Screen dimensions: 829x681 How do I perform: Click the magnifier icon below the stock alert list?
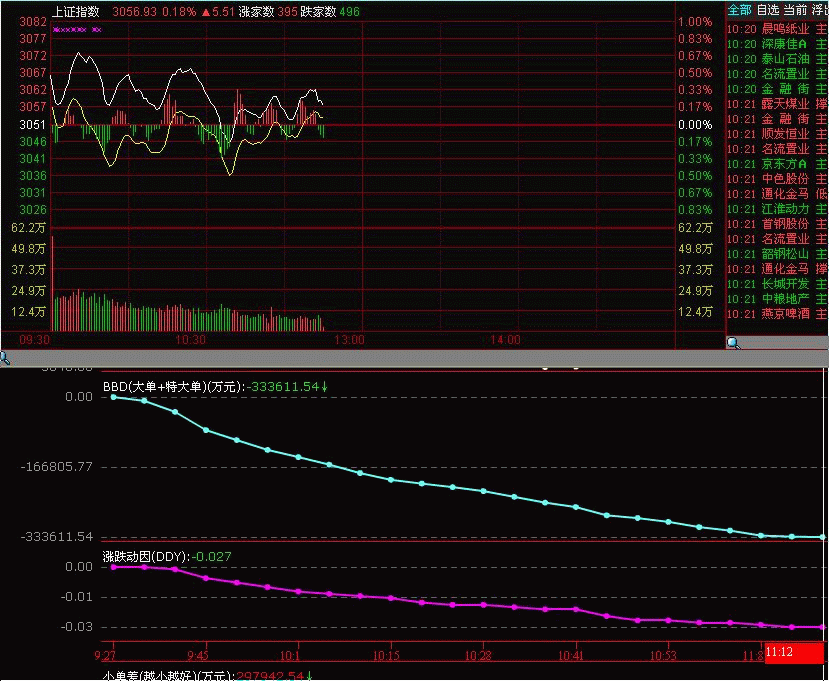coord(733,344)
